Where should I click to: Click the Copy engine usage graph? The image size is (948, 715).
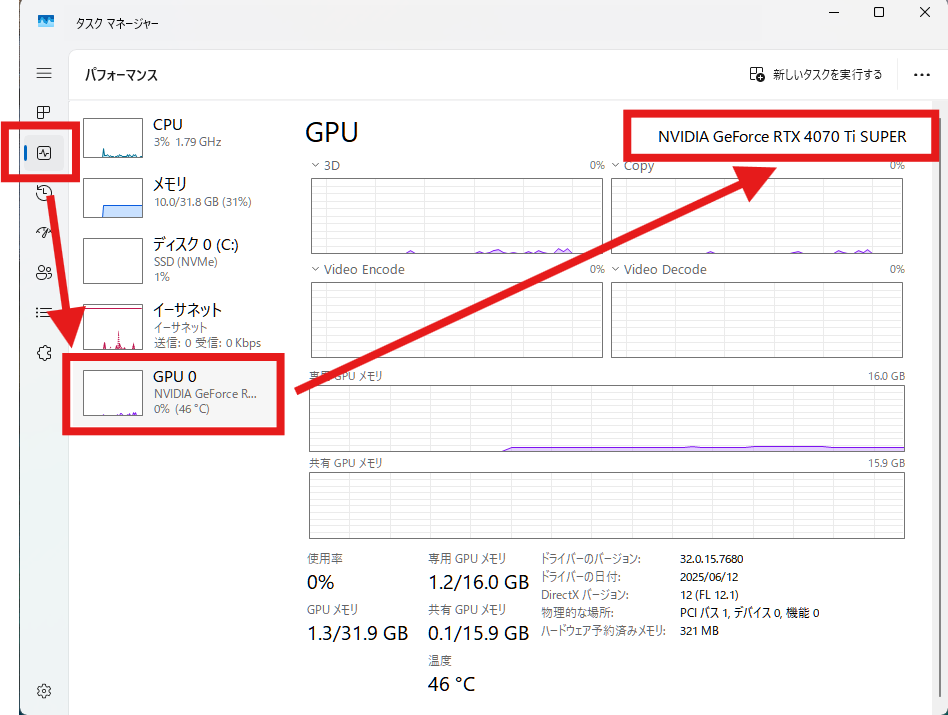[757, 216]
